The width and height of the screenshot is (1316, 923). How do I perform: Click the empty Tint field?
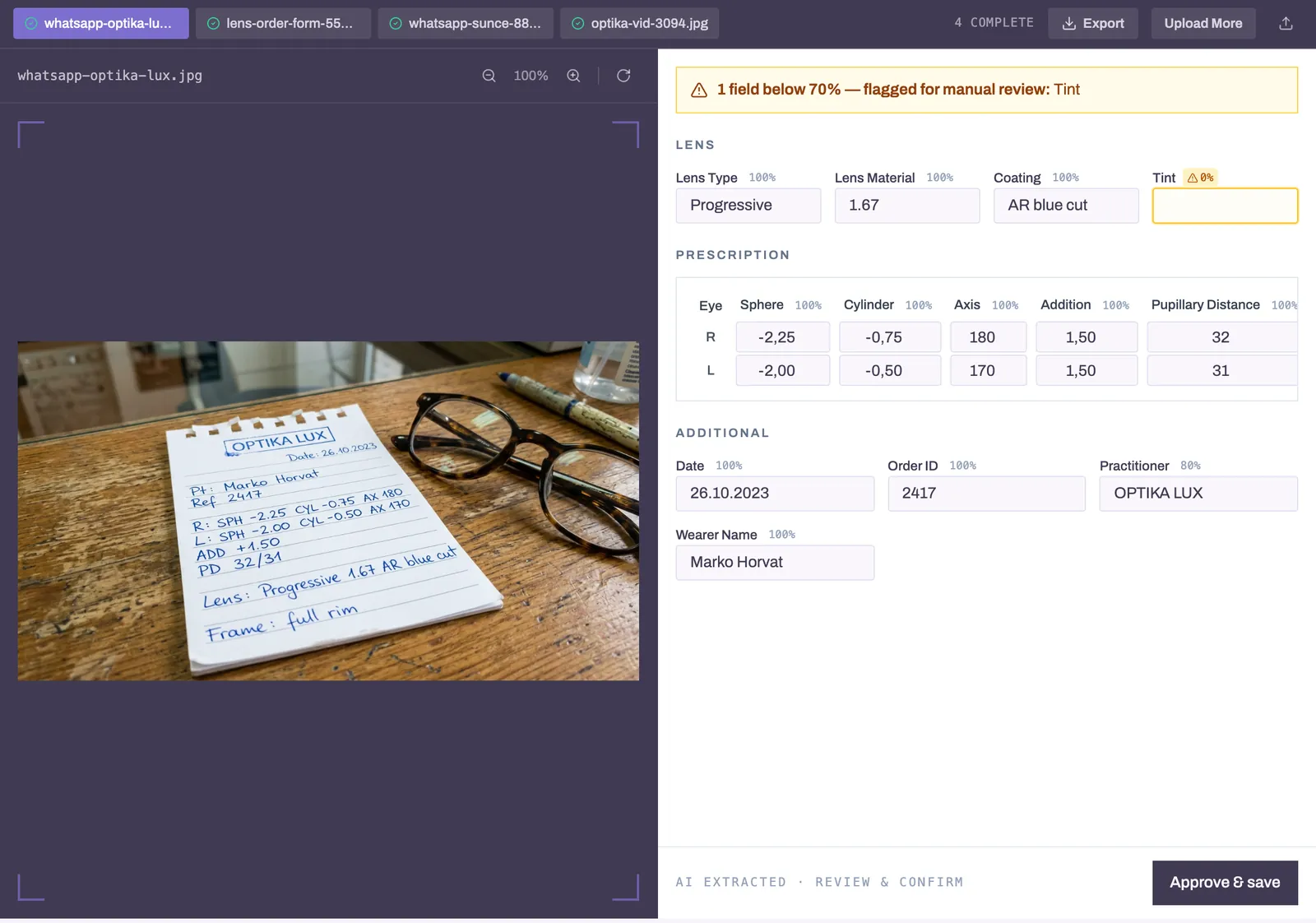pyautogui.click(x=1225, y=206)
